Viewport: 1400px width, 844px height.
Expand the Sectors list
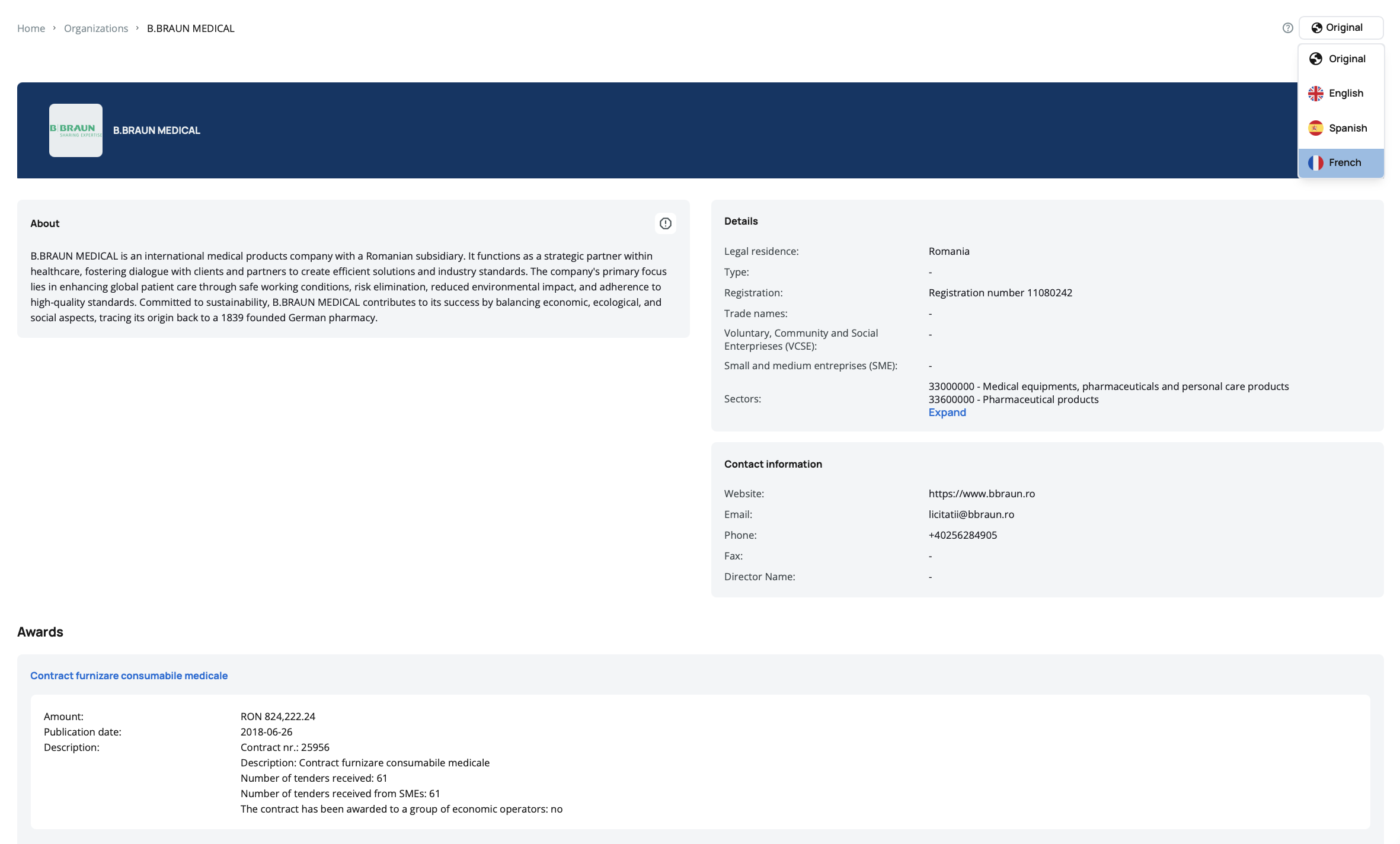[947, 413]
